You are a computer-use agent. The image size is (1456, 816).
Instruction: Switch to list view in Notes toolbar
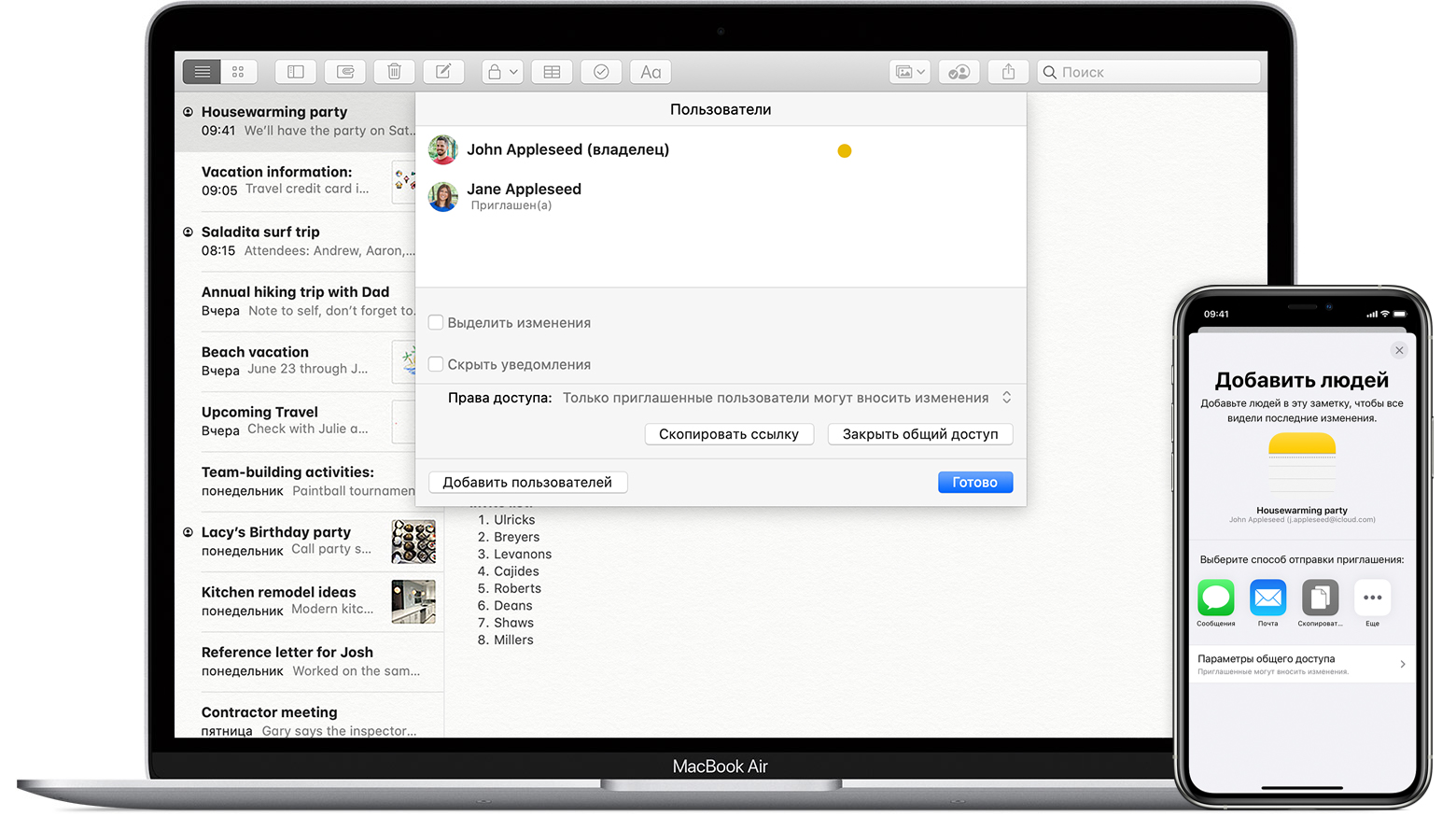203,72
